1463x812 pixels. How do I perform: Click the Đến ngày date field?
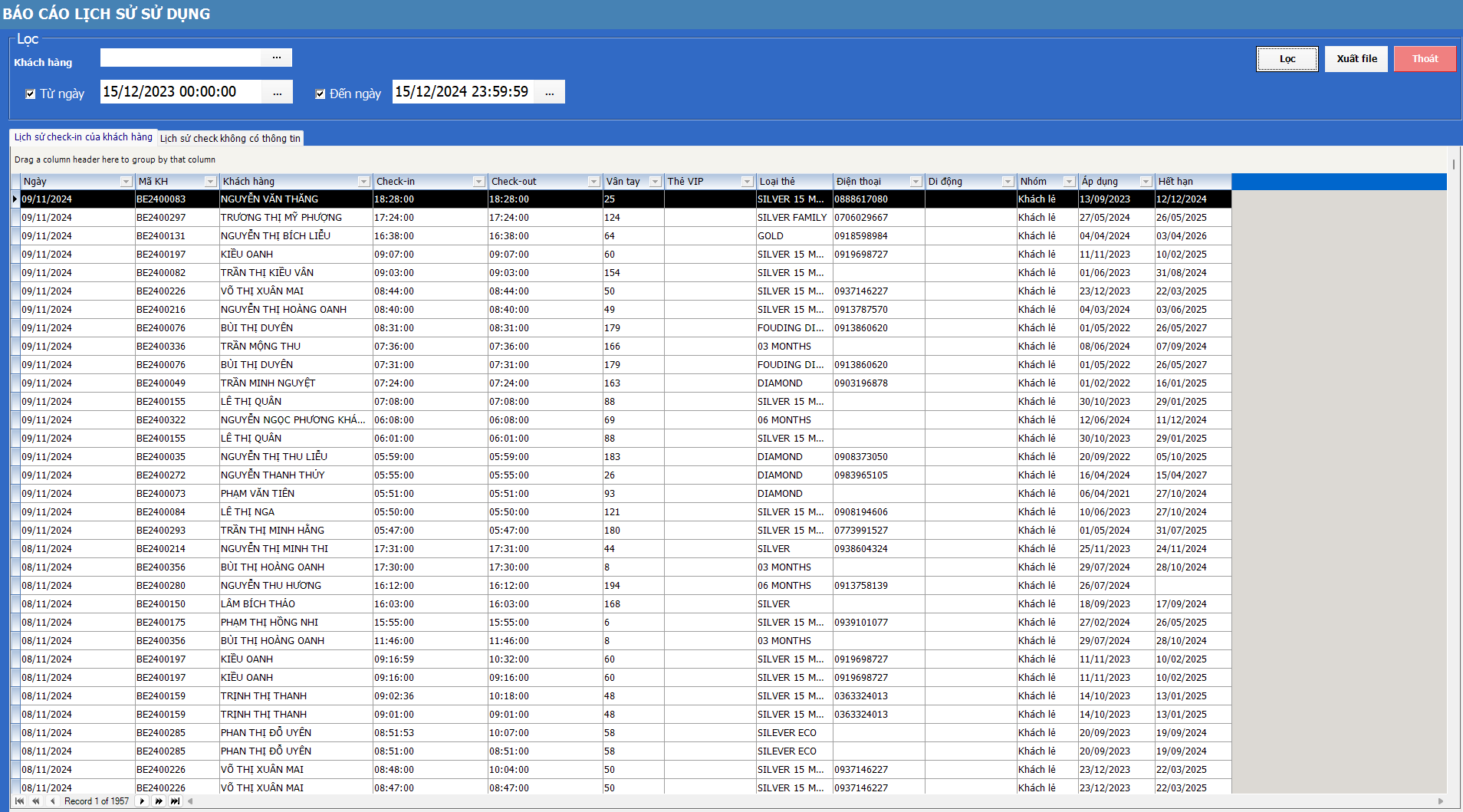click(x=463, y=92)
